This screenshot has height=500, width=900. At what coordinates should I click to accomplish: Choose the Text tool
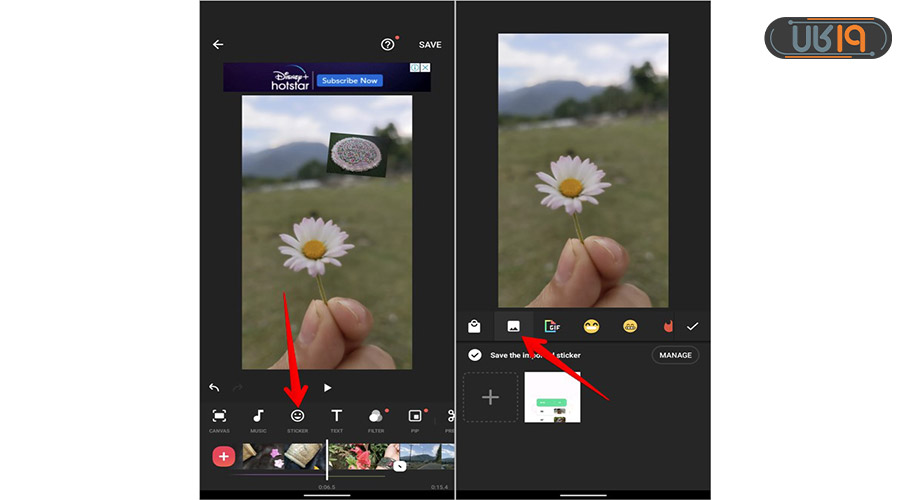(x=336, y=419)
